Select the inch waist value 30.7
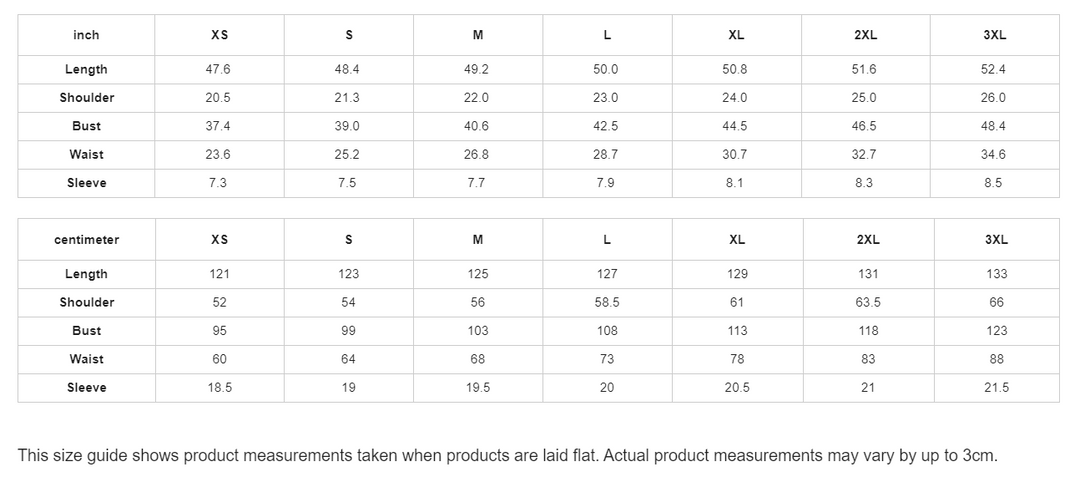Image resolution: width=1080 pixels, height=477 pixels. (x=735, y=155)
